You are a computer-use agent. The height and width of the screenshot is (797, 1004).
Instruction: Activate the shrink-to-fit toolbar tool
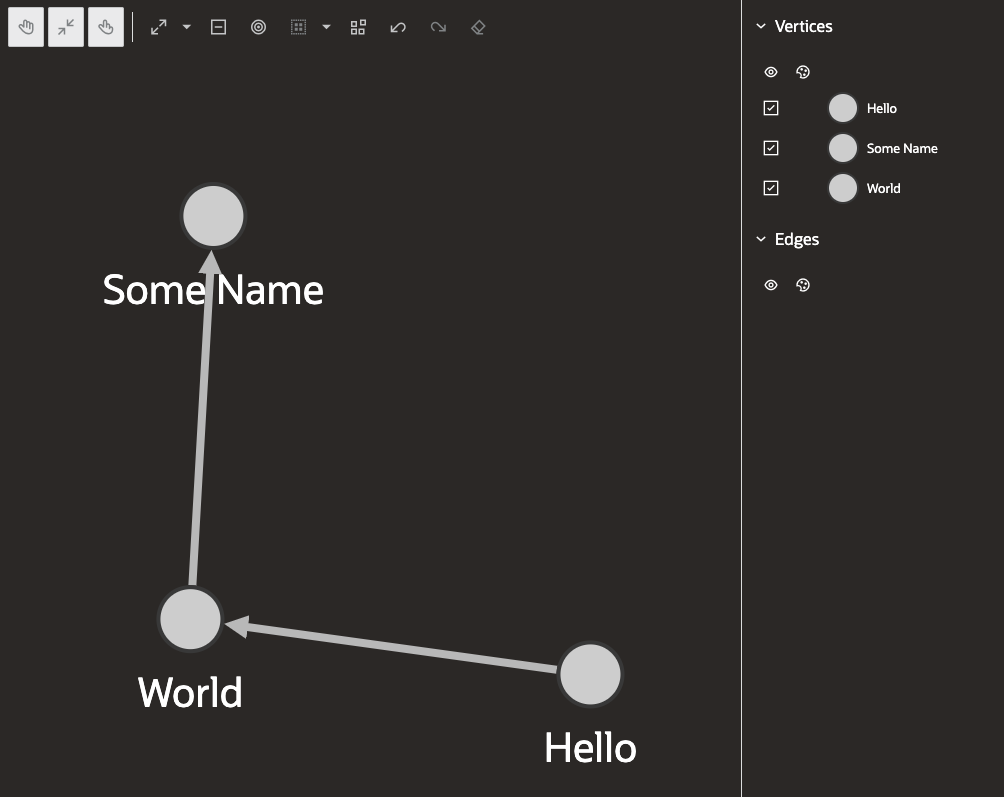pos(66,27)
